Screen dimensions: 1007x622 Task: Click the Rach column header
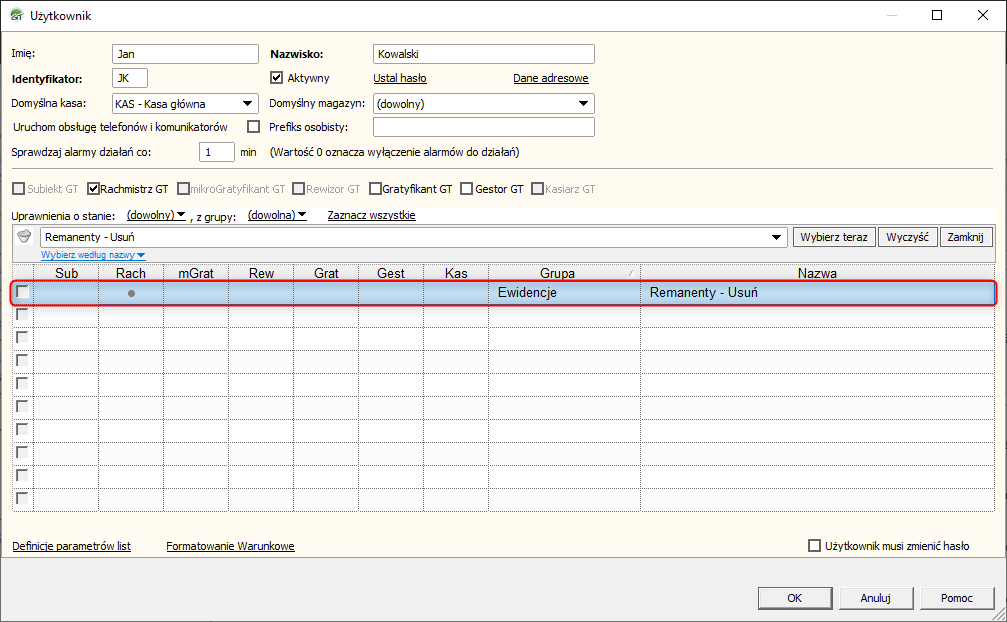tap(131, 273)
